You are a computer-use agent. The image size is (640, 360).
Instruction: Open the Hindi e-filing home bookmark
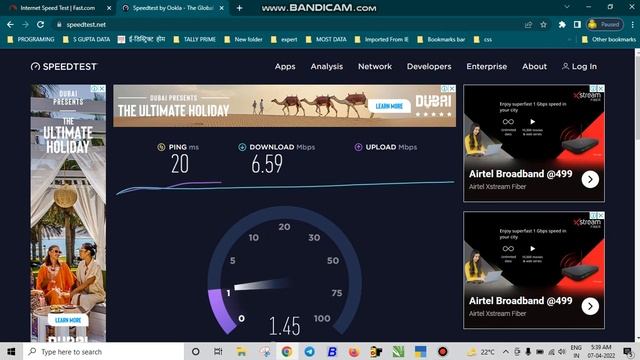pos(142,40)
